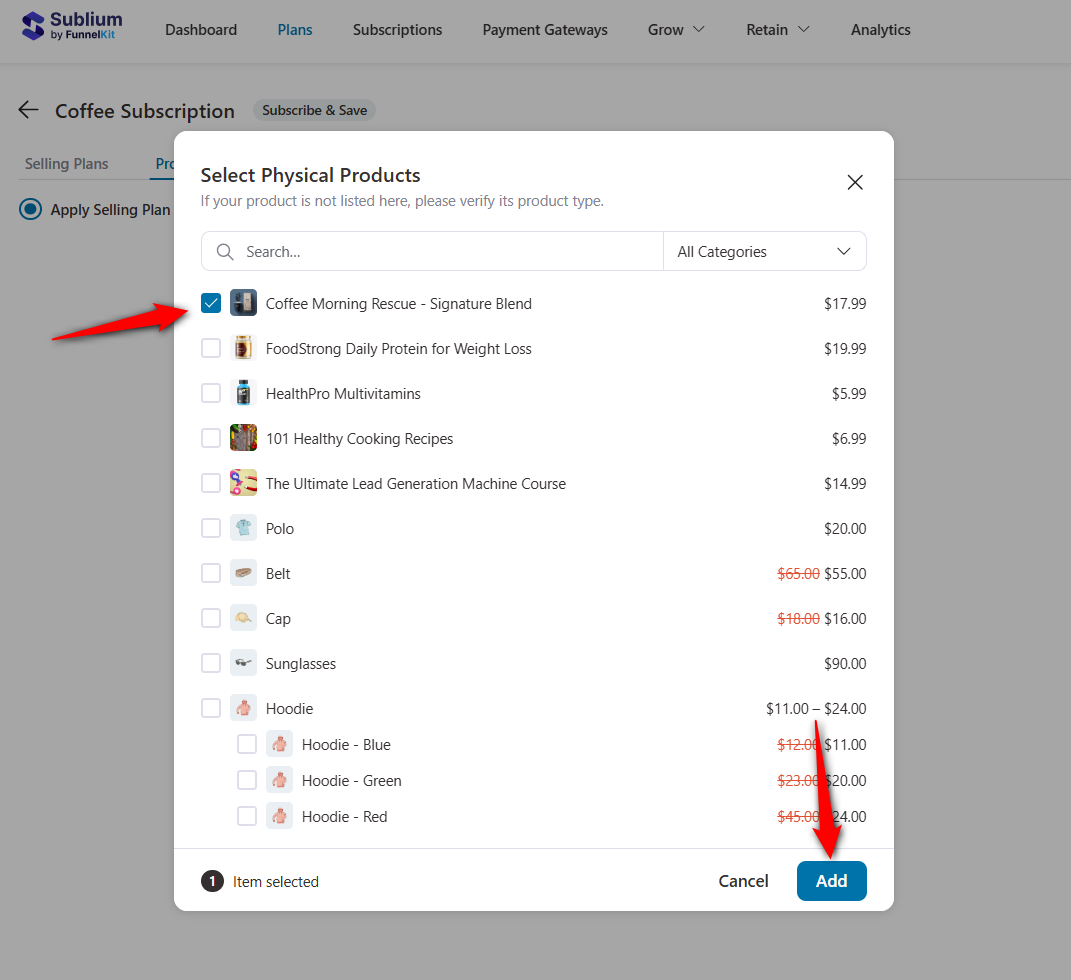Click the Sublium by FunnelKit logo

click(70, 24)
